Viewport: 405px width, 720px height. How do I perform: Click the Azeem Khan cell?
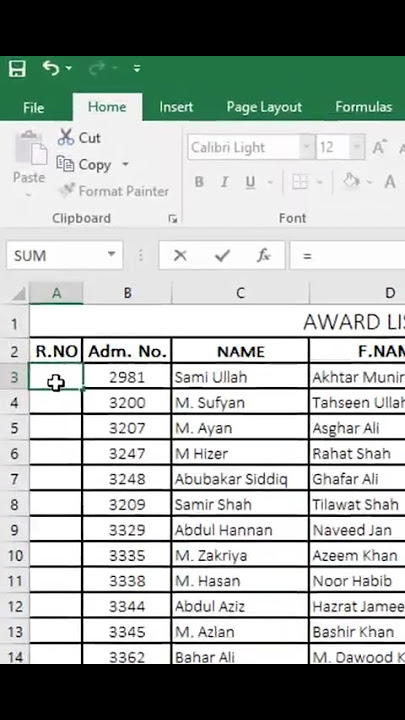click(358, 555)
